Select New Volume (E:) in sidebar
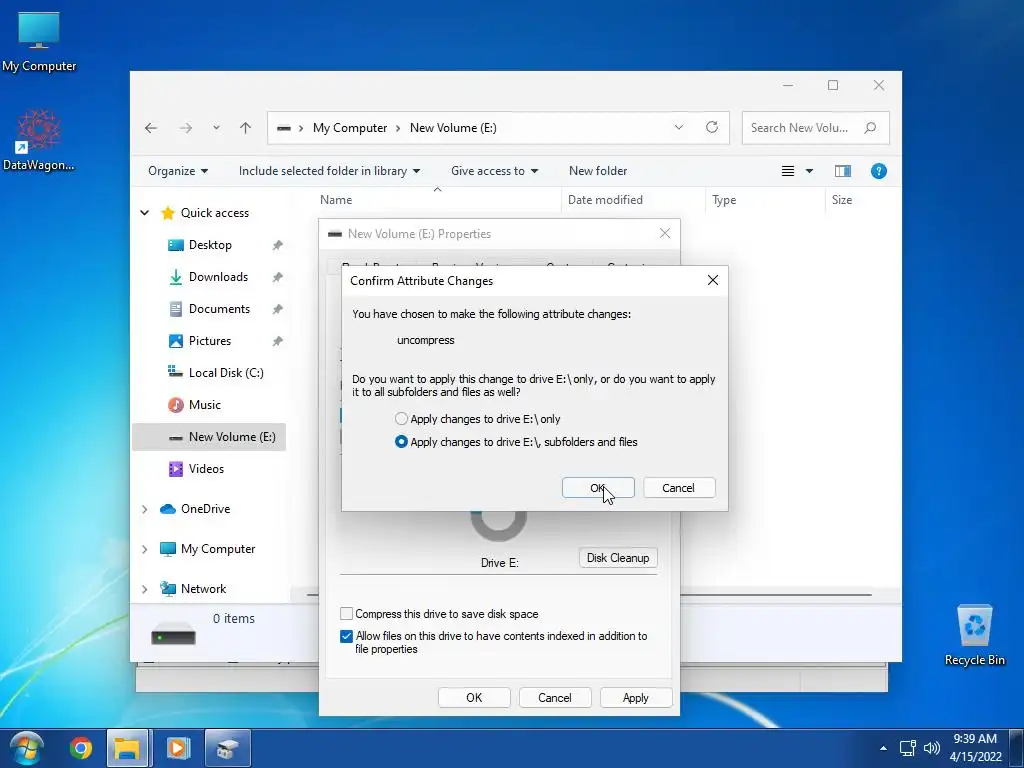The width and height of the screenshot is (1024, 768). click(209, 437)
